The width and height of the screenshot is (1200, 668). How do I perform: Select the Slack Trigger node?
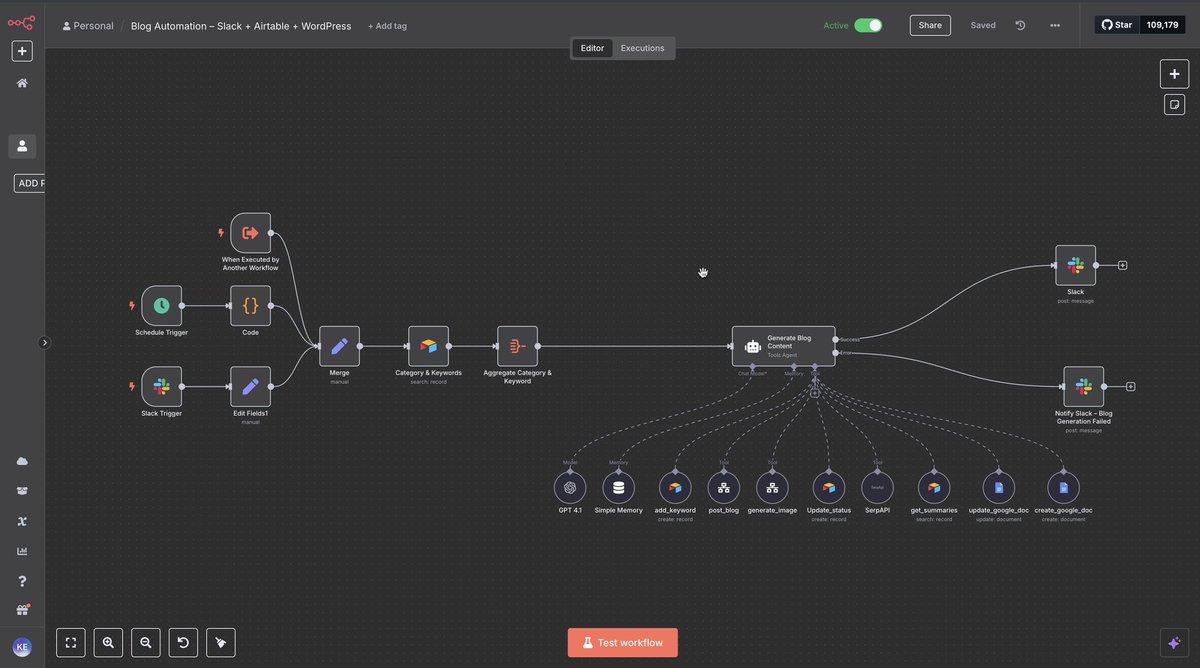(x=162, y=386)
